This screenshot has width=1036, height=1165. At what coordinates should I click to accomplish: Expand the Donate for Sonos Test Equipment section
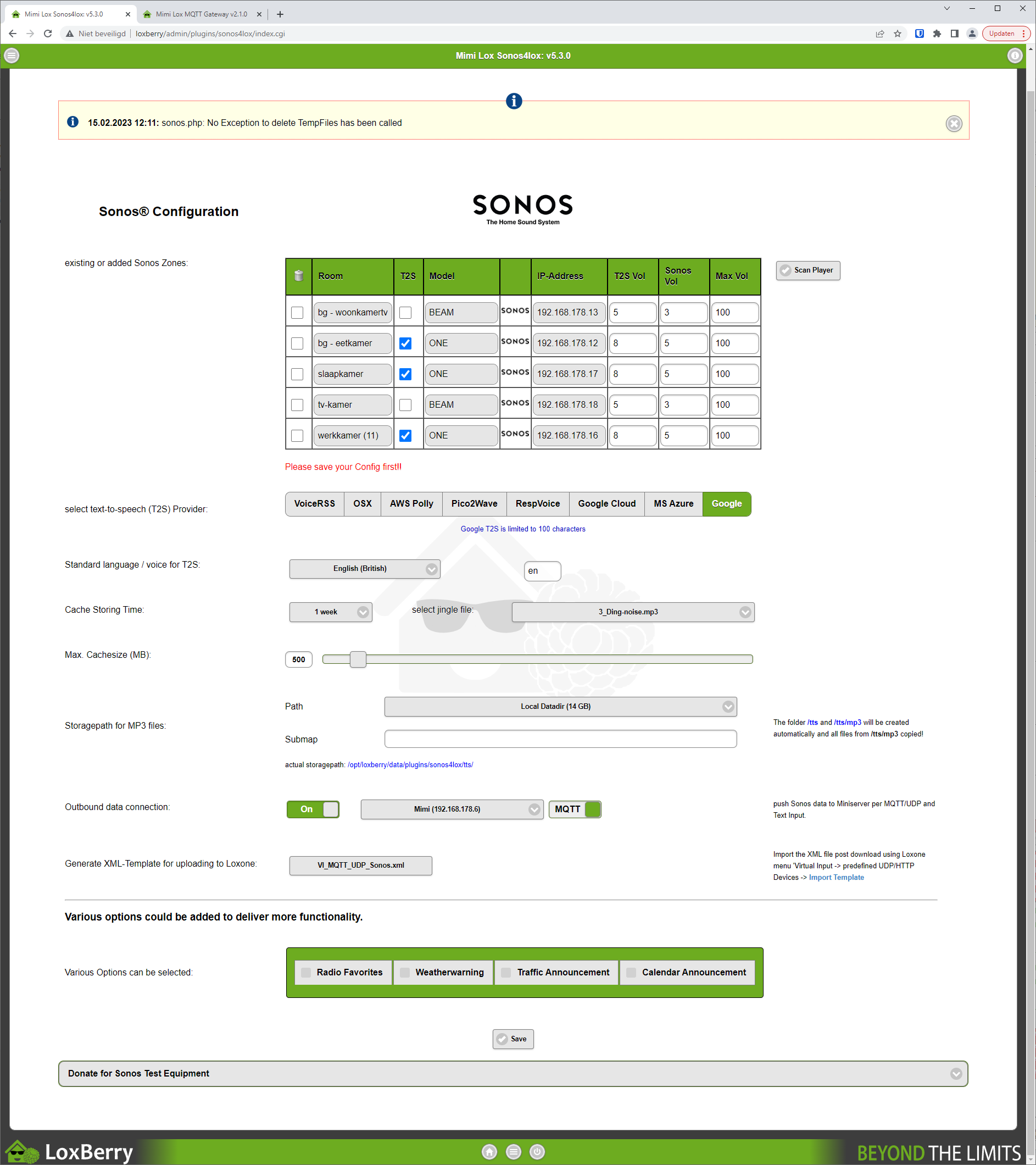point(513,1074)
